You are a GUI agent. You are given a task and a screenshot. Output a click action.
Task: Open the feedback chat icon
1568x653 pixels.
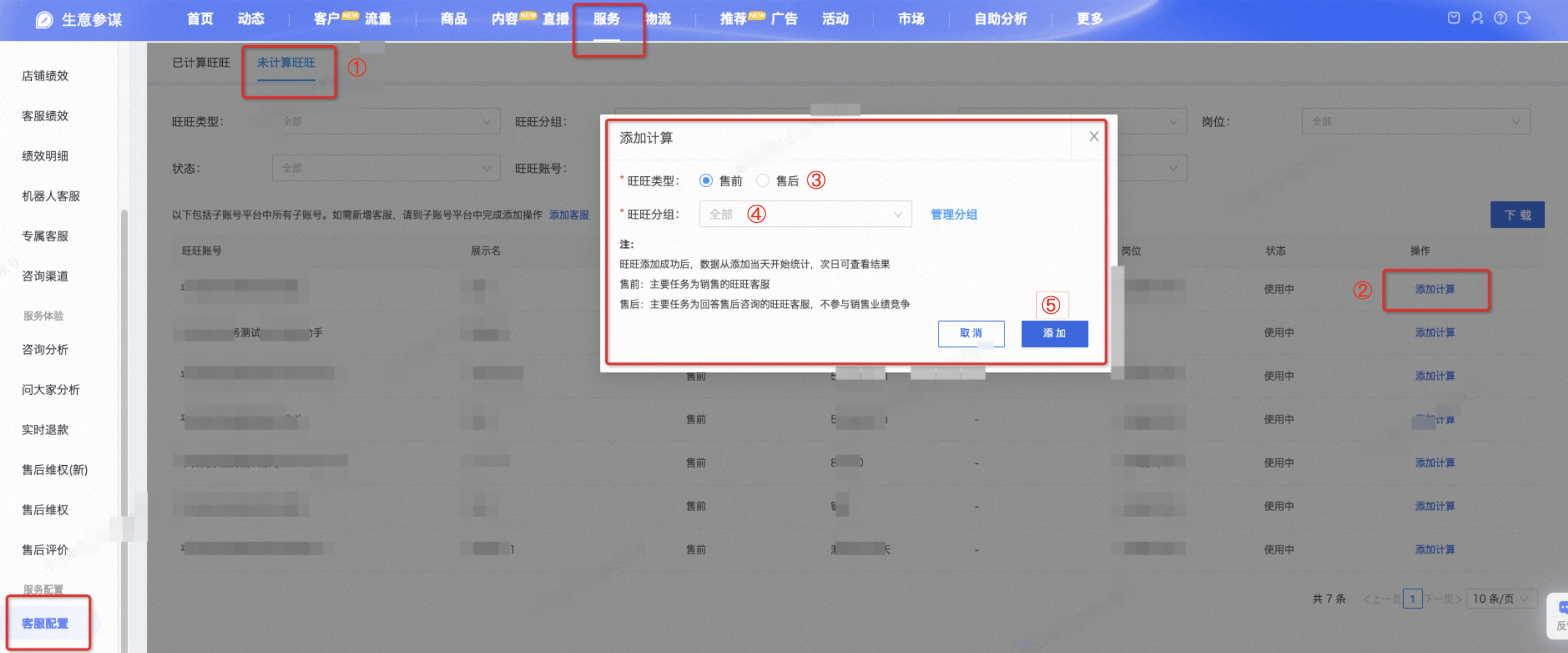tap(1563, 607)
